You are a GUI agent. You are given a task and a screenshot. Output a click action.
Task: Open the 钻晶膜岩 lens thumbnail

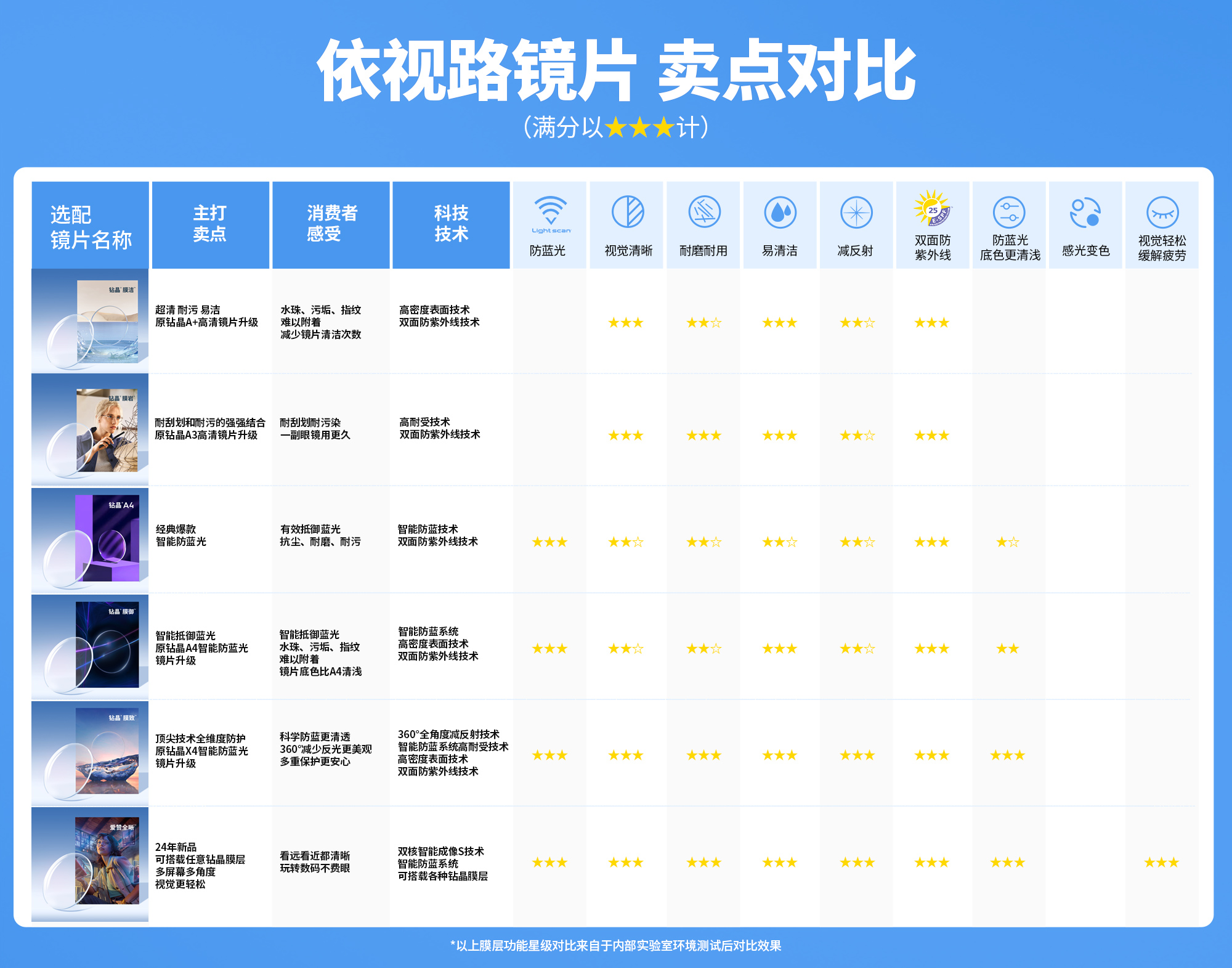tap(90, 429)
